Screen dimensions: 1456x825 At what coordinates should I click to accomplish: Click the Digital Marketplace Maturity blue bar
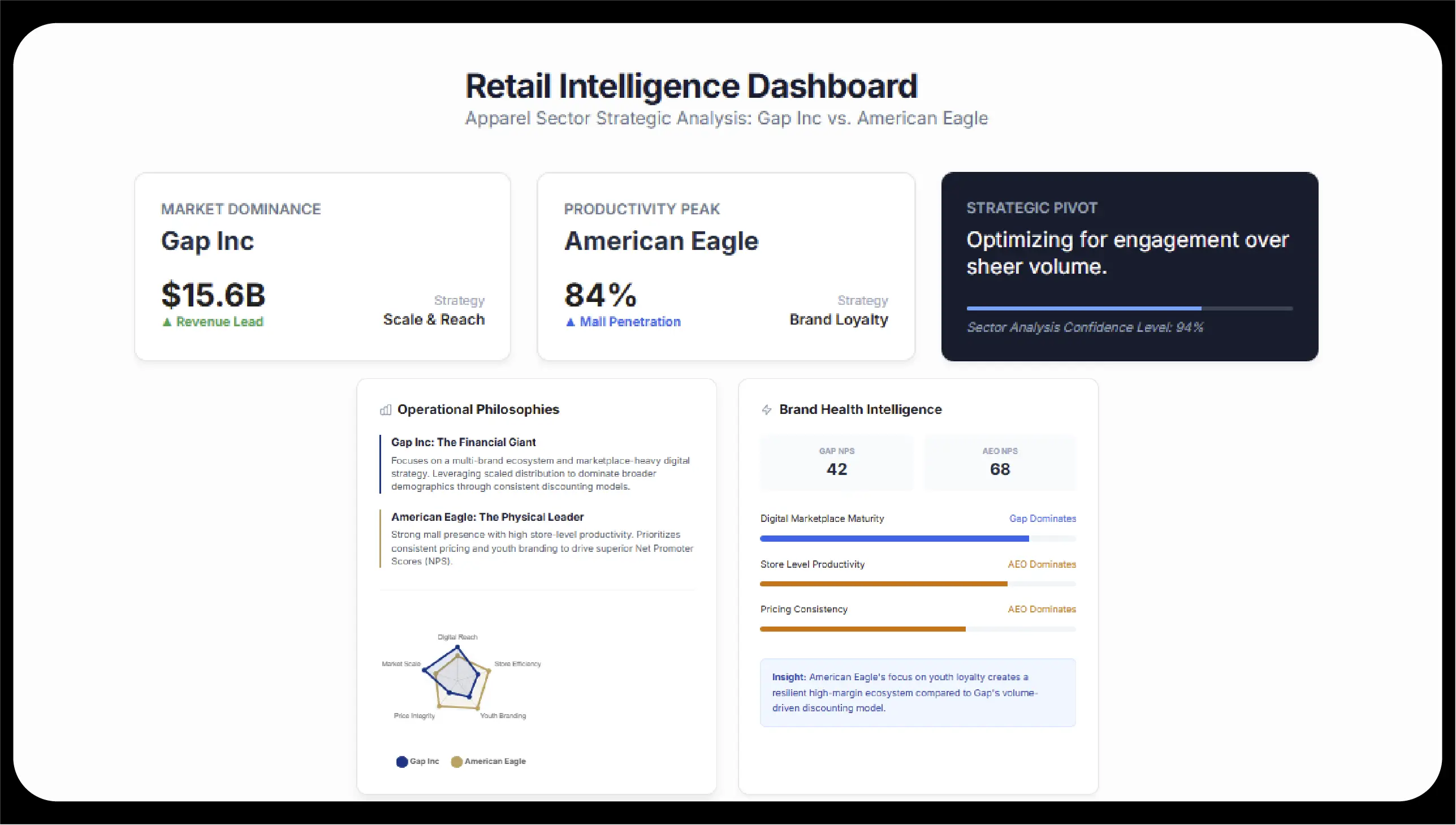pos(894,538)
